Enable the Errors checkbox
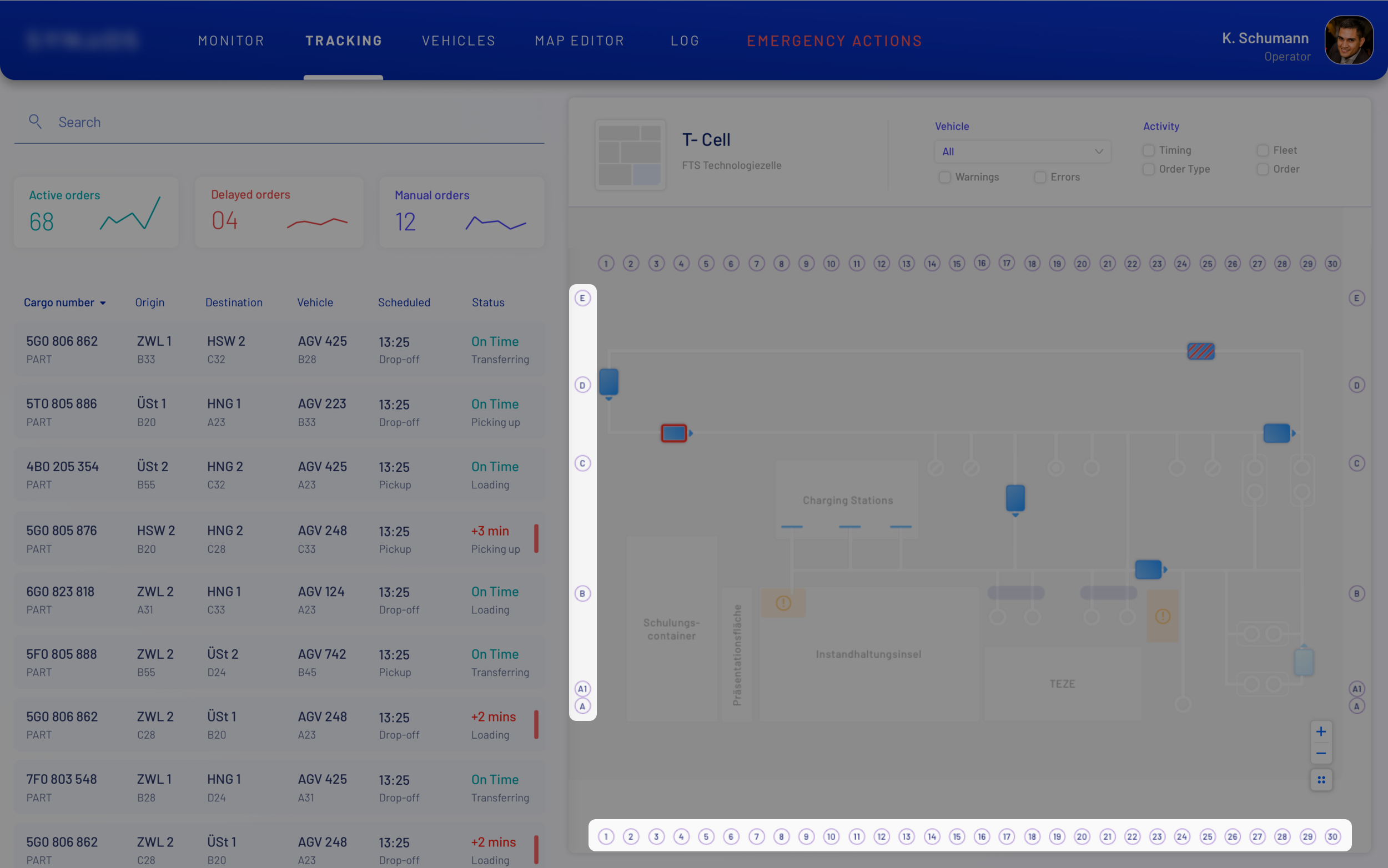Screen dimensions: 1388x868 (1040, 178)
